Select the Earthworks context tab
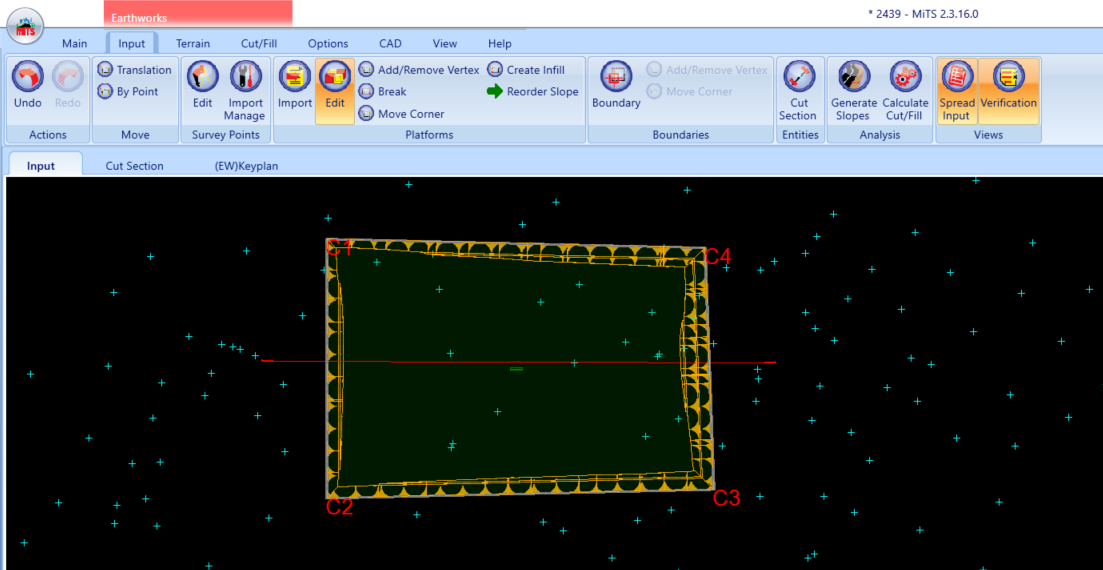Image resolution: width=1103 pixels, height=570 pixels. (198, 15)
